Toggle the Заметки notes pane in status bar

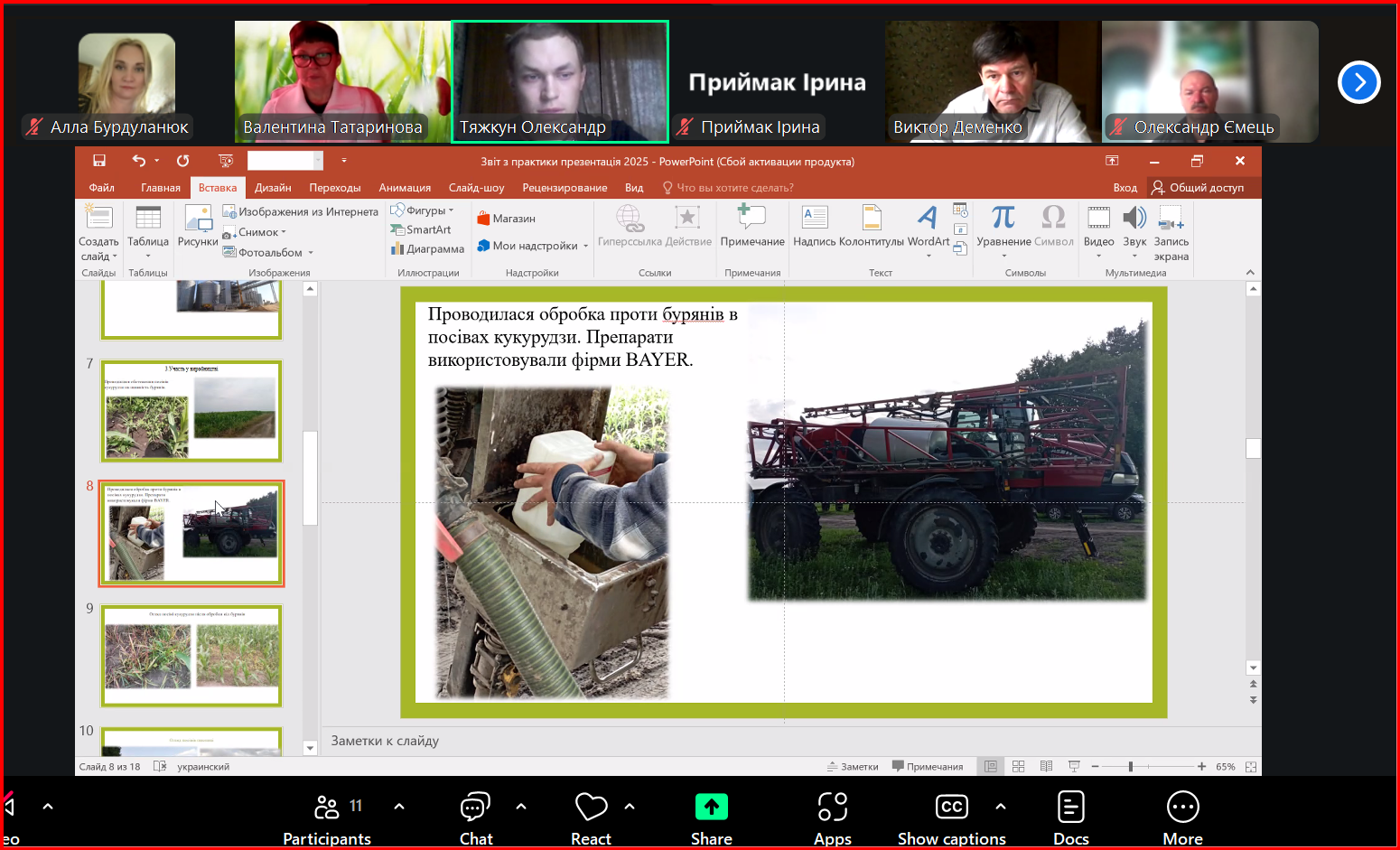[853, 767]
